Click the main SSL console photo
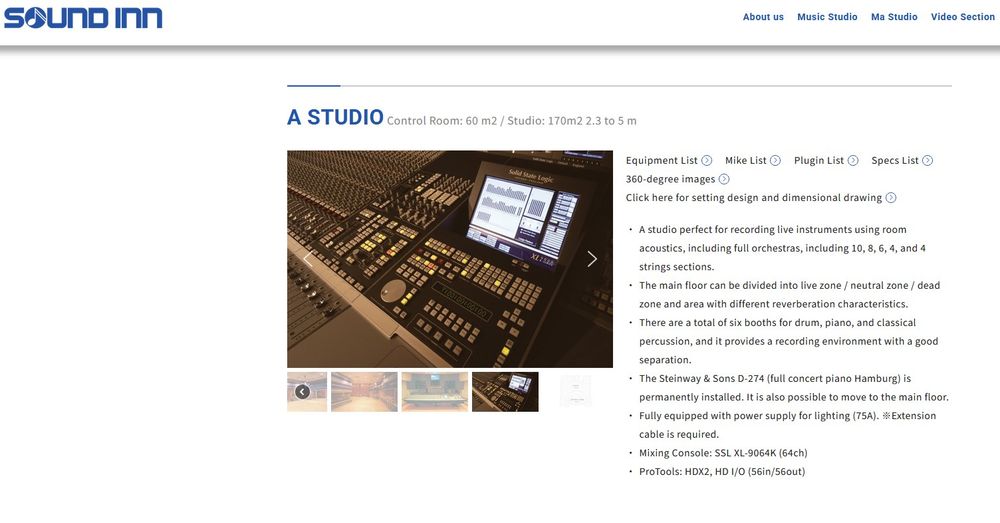The height and width of the screenshot is (523, 1000). point(450,259)
